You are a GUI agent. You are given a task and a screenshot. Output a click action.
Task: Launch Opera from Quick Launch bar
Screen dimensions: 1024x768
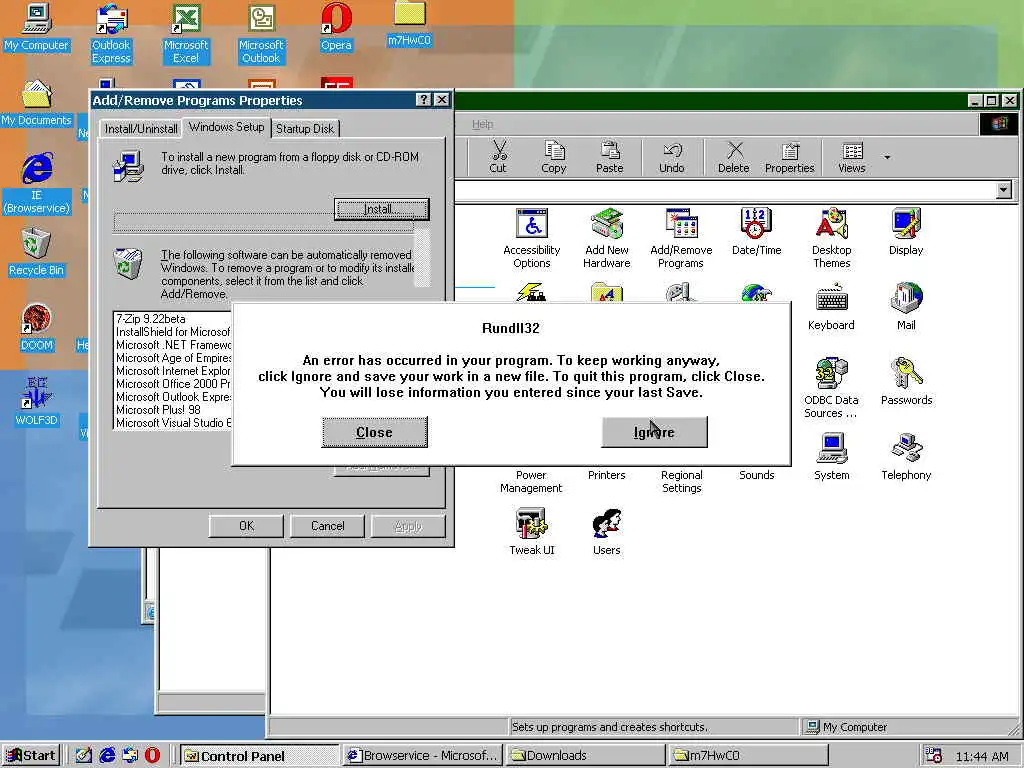click(152, 756)
